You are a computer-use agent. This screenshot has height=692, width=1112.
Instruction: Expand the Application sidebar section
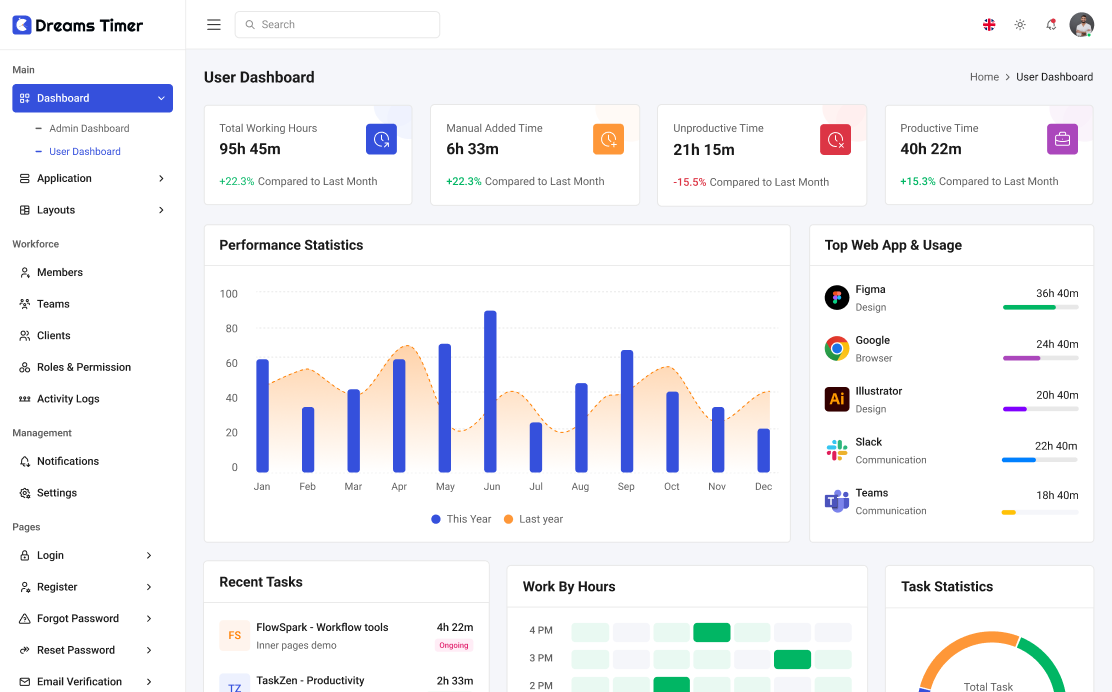92,178
